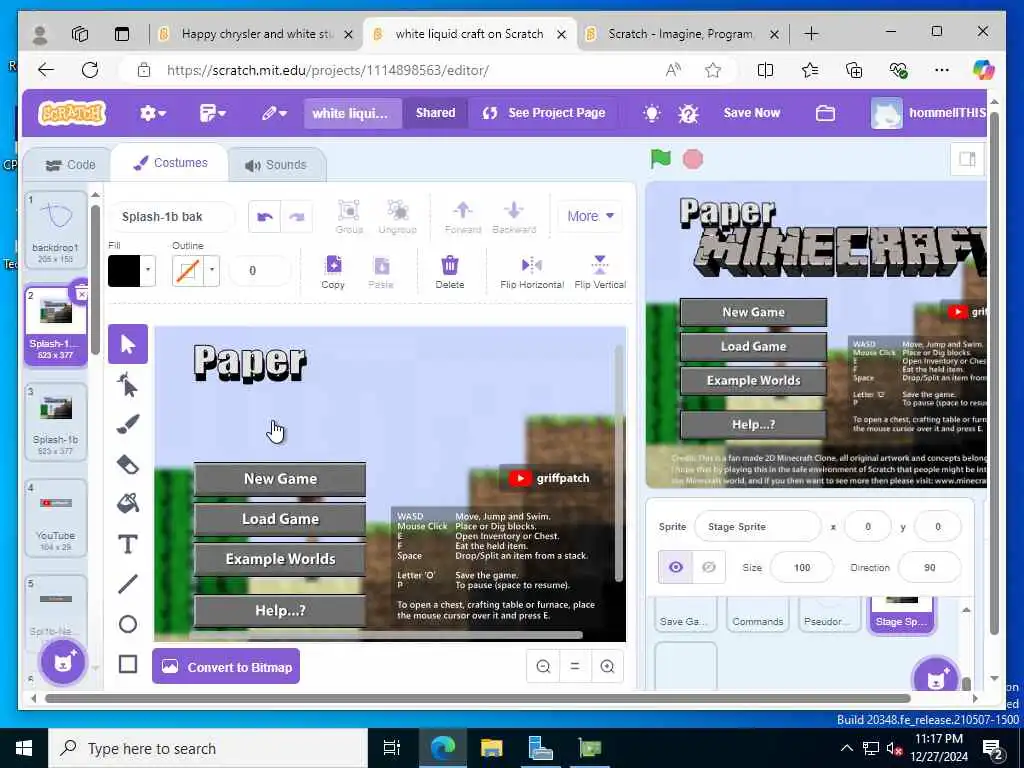
Task: Open the Edit pencil menu
Action: click(x=274, y=113)
